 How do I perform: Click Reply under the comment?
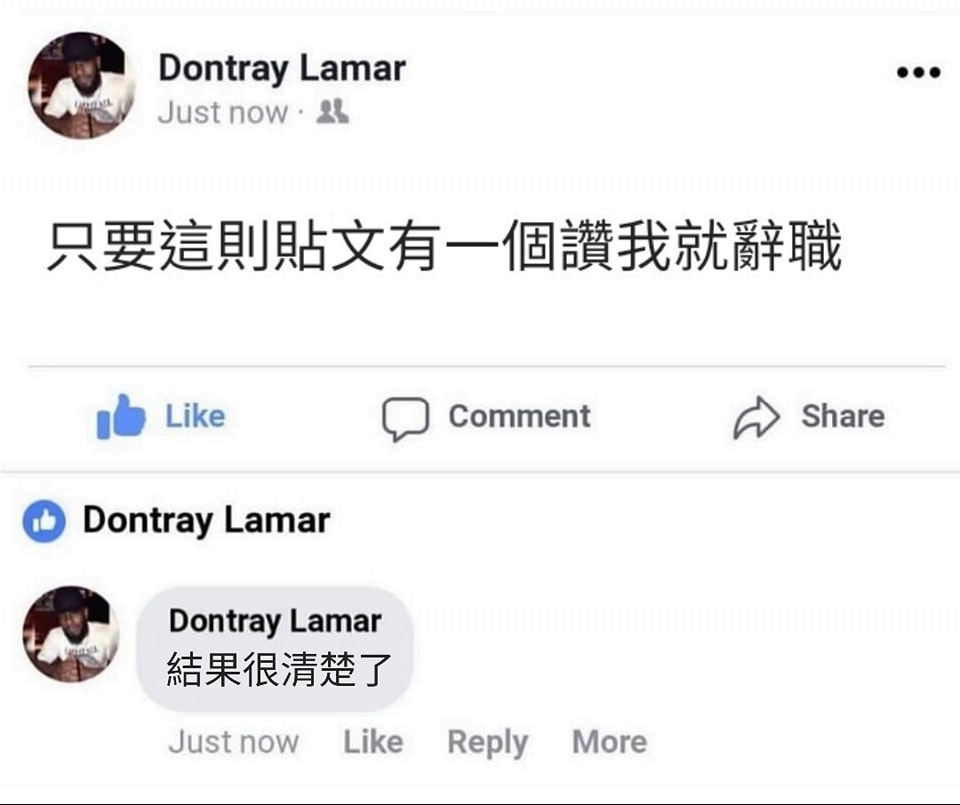487,743
